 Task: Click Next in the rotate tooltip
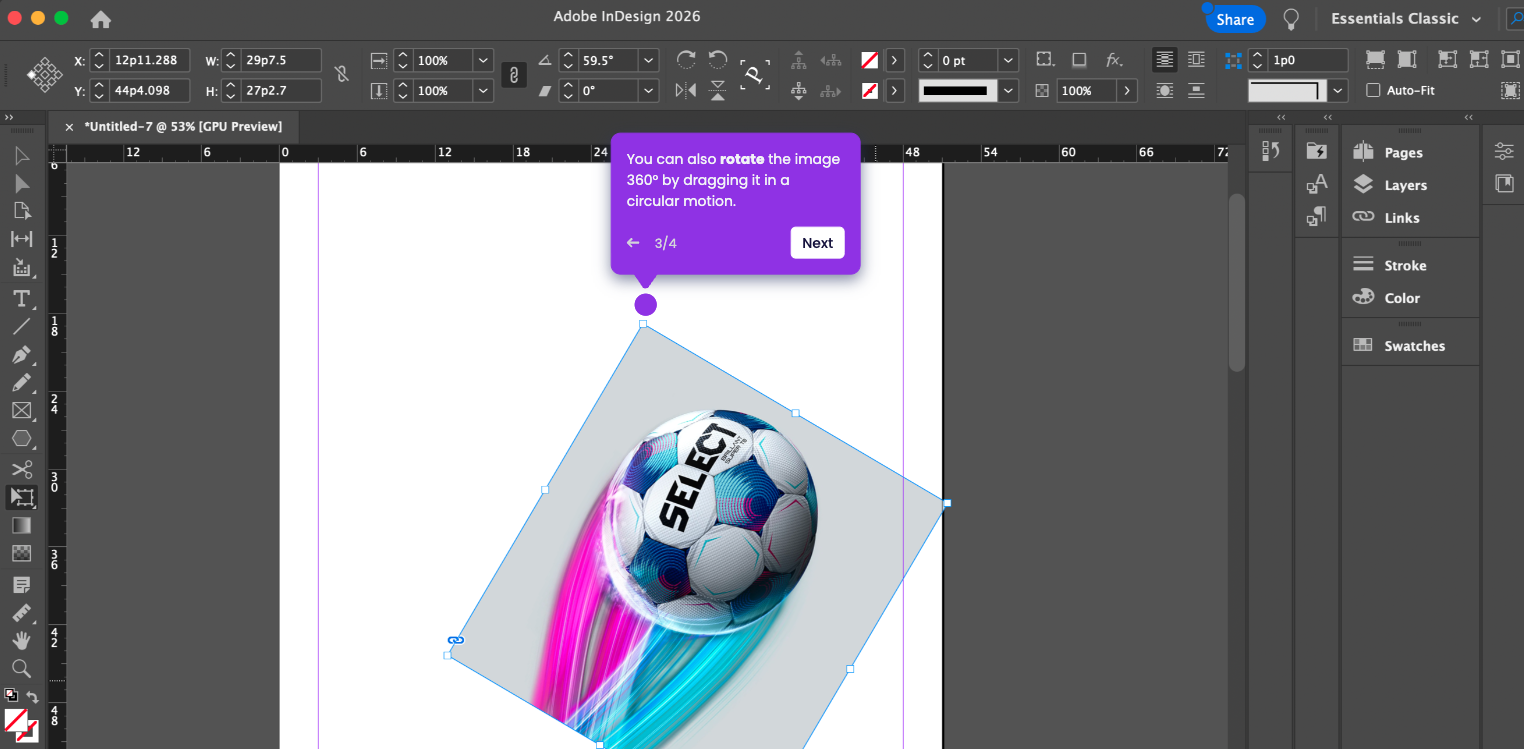(x=817, y=243)
